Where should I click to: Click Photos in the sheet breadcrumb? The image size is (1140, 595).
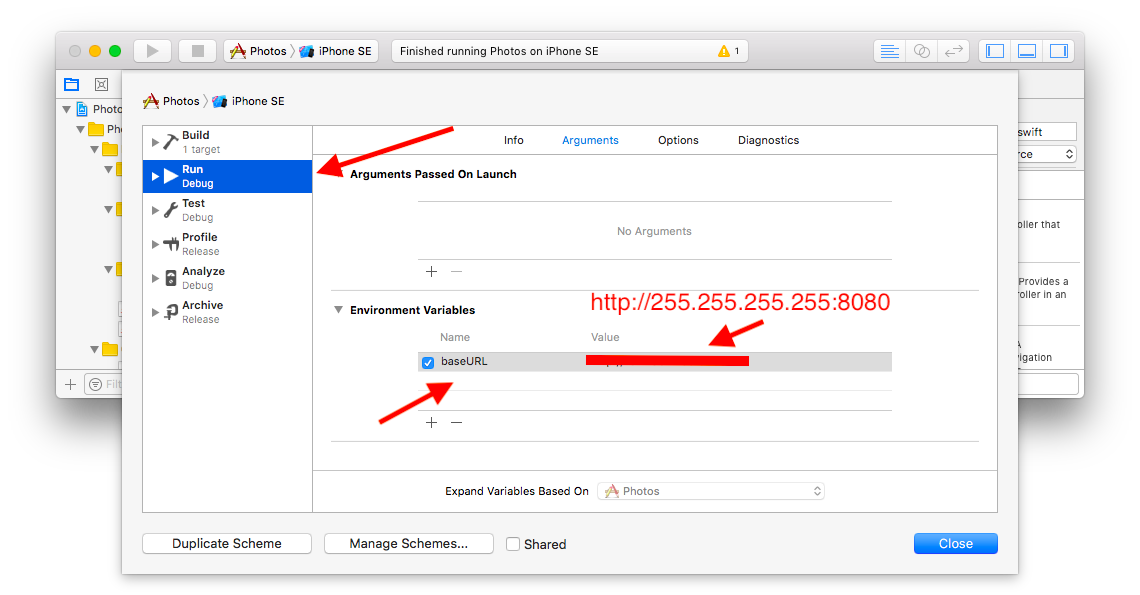[x=172, y=101]
